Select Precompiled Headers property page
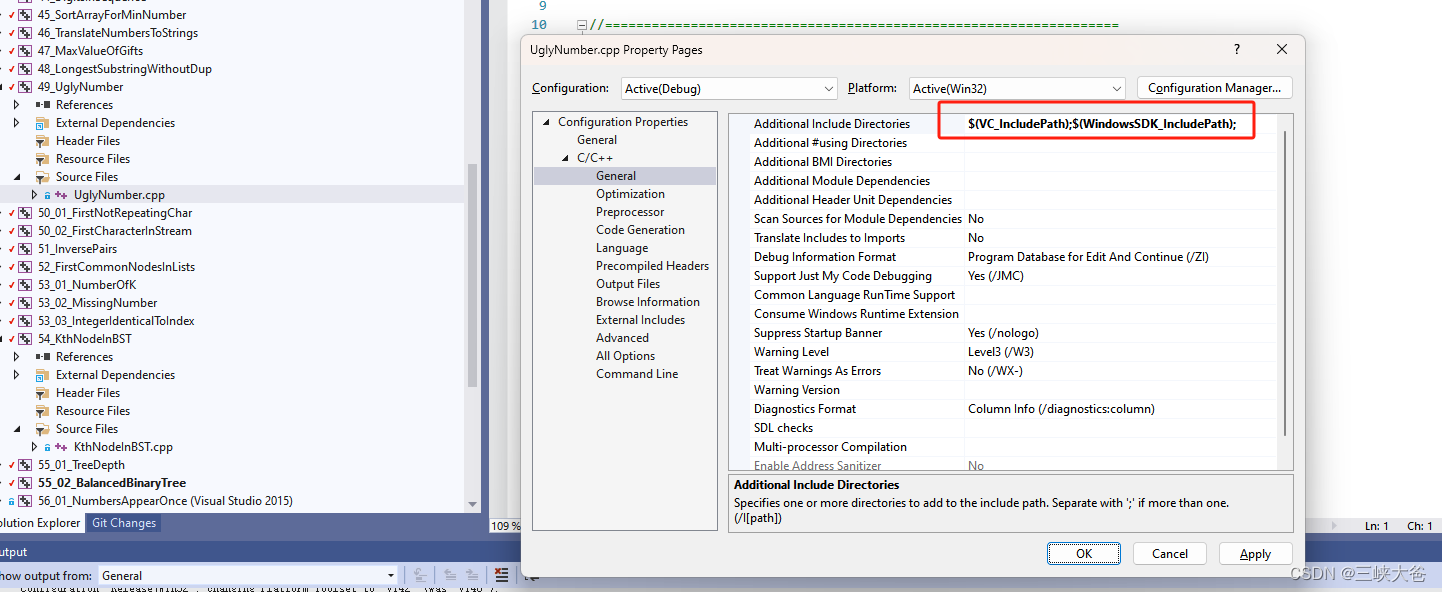The height and width of the screenshot is (592, 1442). [x=652, y=266]
